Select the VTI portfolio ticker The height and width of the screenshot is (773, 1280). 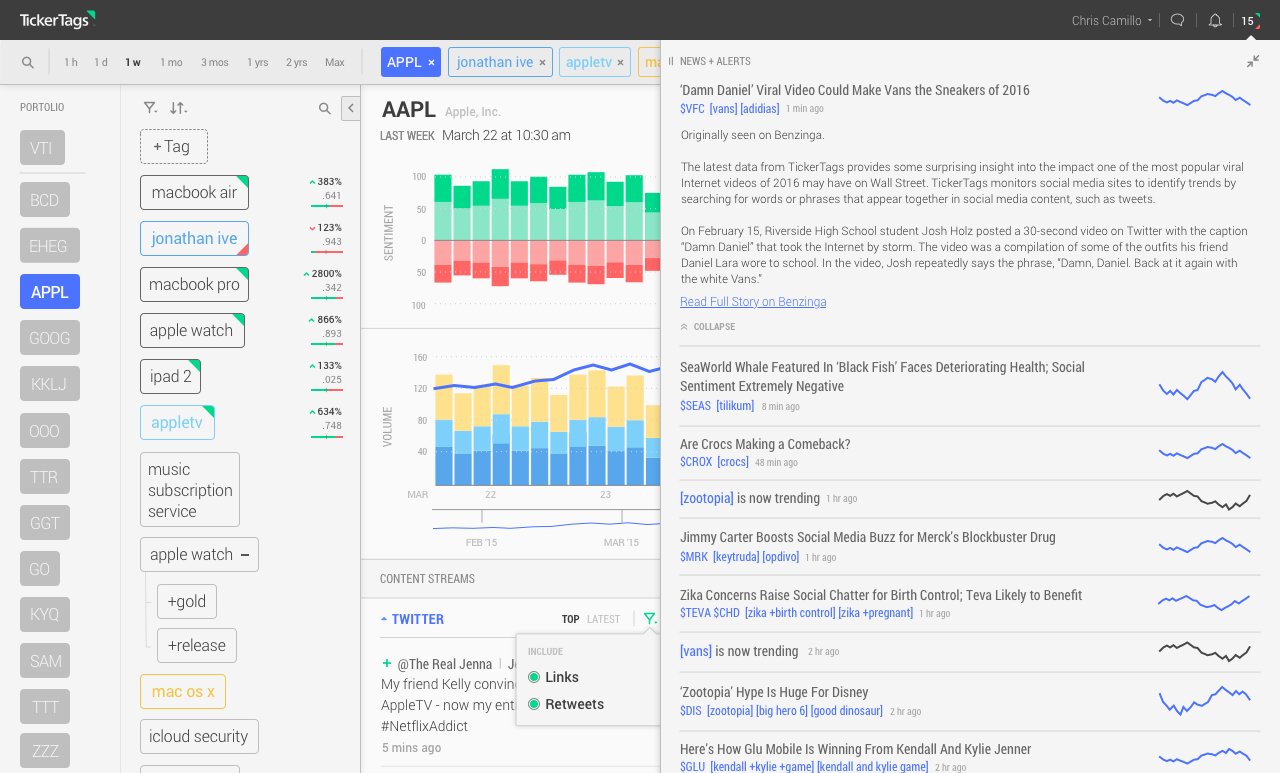click(42, 148)
